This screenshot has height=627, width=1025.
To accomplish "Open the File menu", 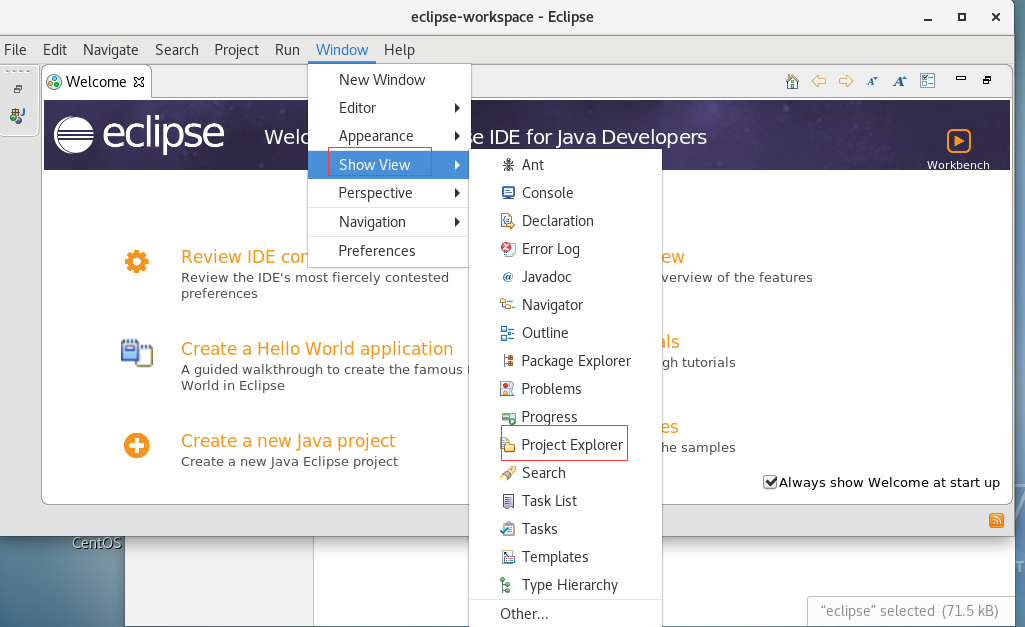I will point(15,50).
